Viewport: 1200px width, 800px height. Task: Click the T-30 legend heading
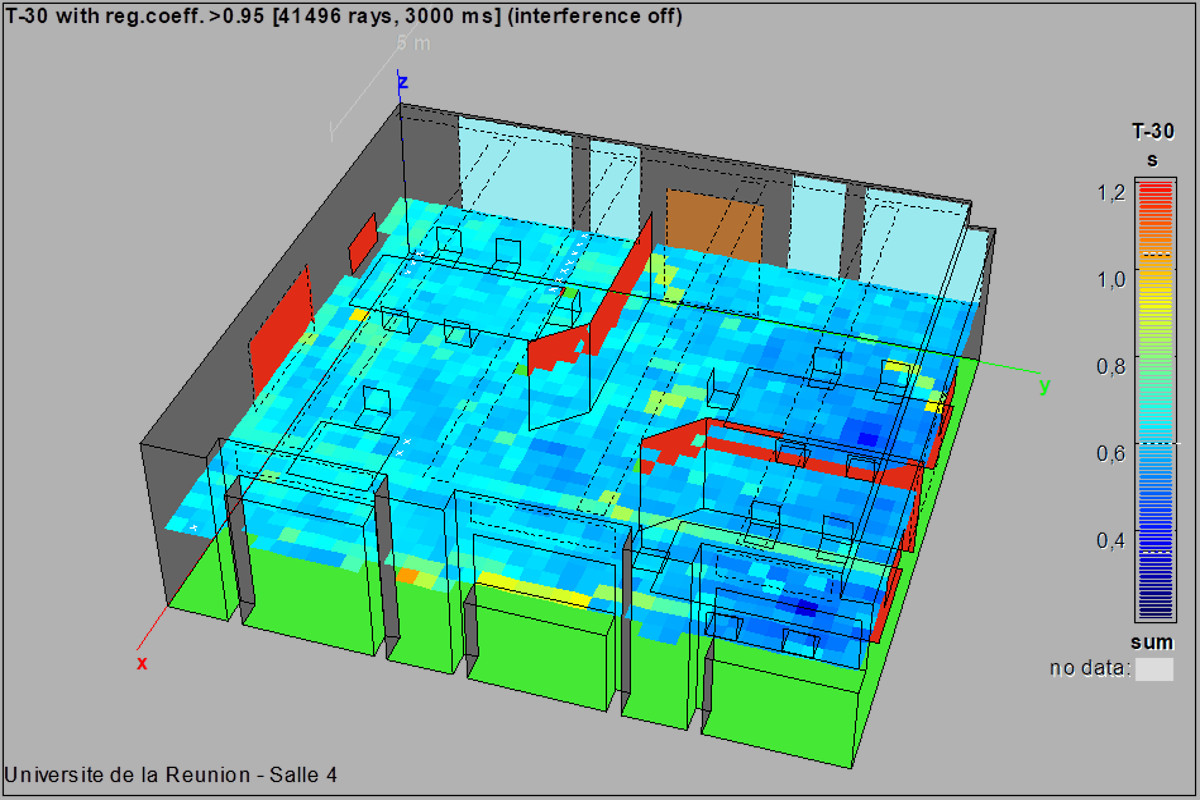point(1152,130)
